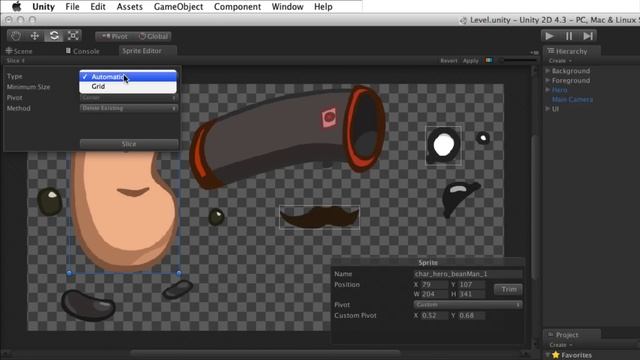Edit the Position Y field
Viewport: 640px width, 360px height.
coord(471,284)
